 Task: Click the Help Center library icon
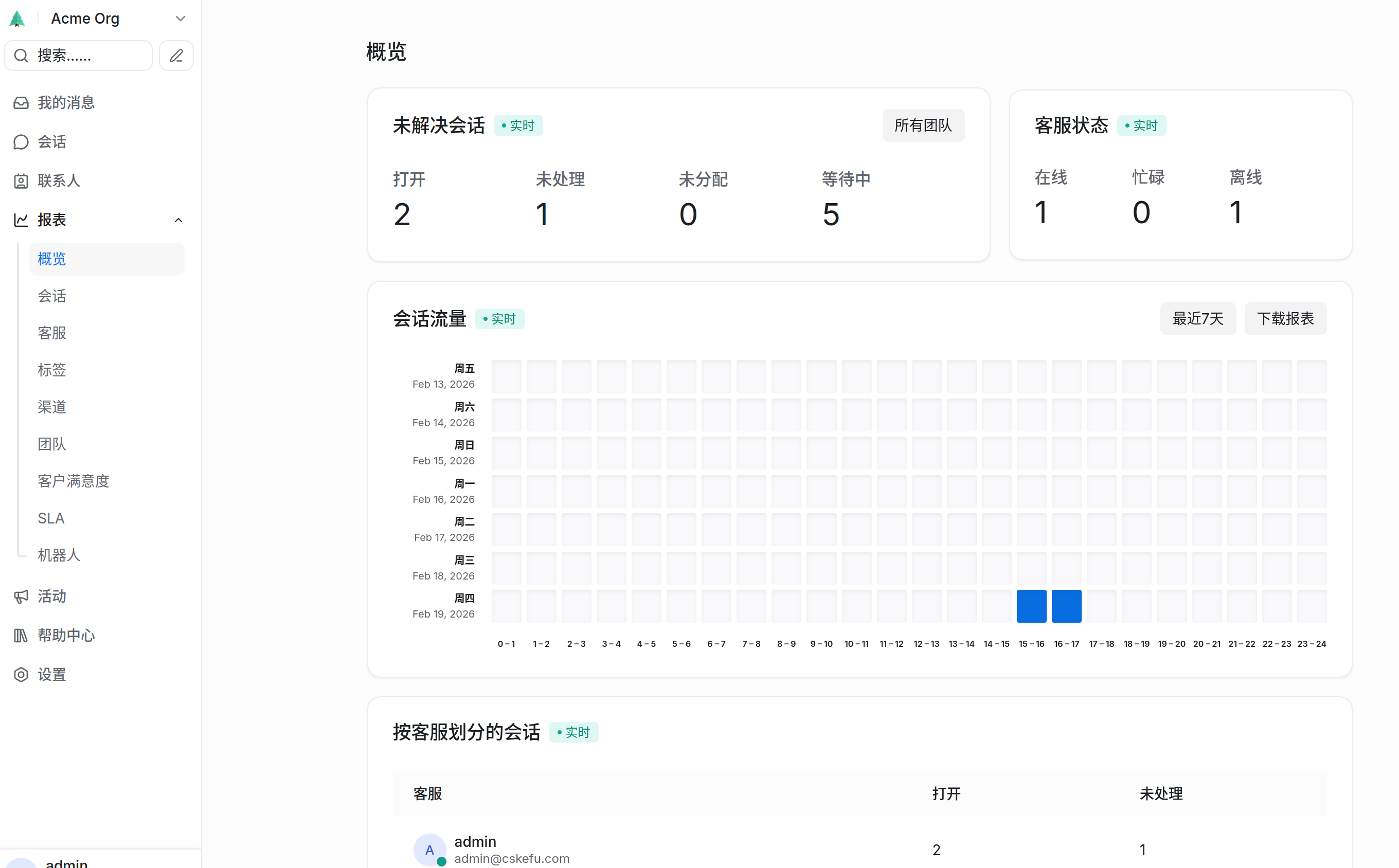tap(21, 636)
